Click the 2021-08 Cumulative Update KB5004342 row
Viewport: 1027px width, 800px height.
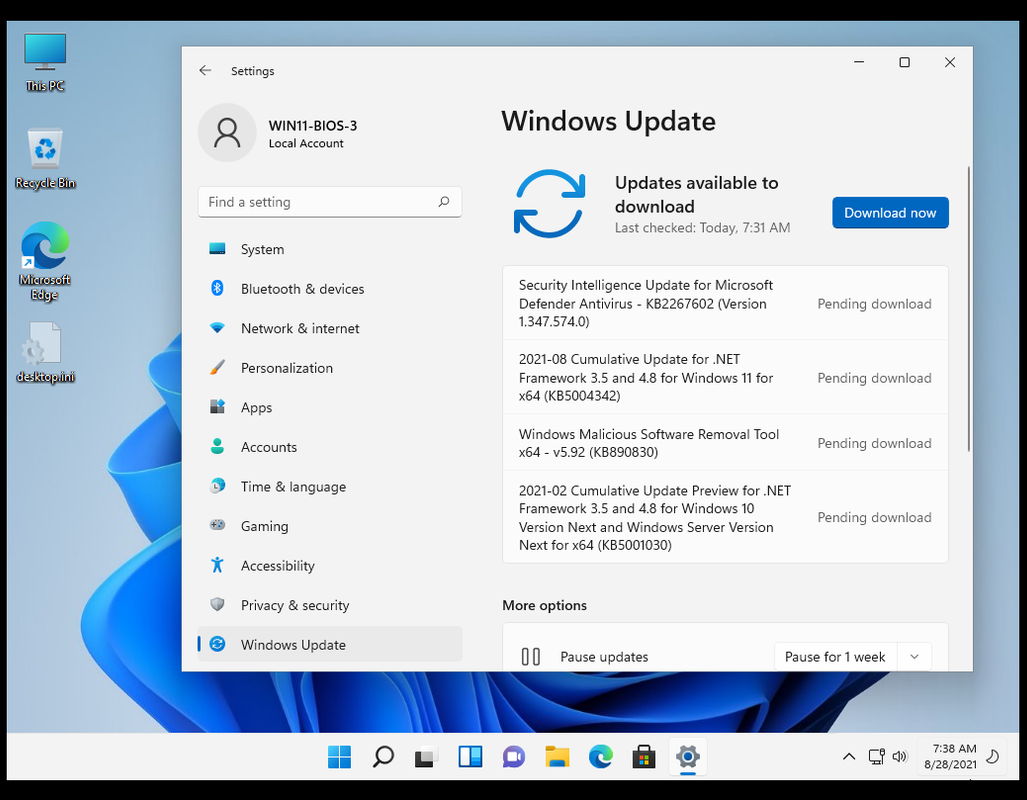[x=726, y=377]
